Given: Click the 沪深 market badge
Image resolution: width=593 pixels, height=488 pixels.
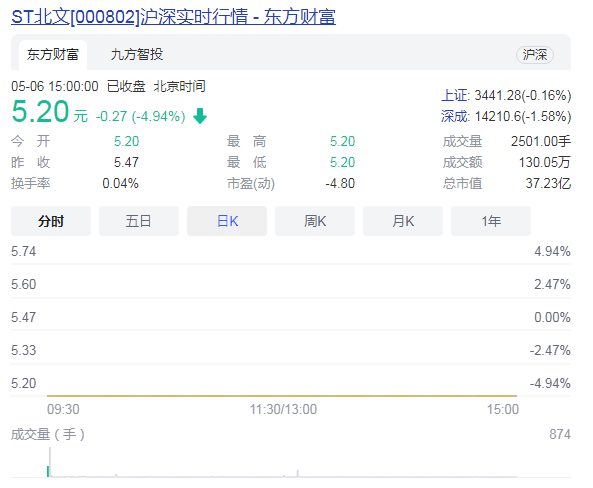Looking at the screenshot, I should [x=535, y=55].
